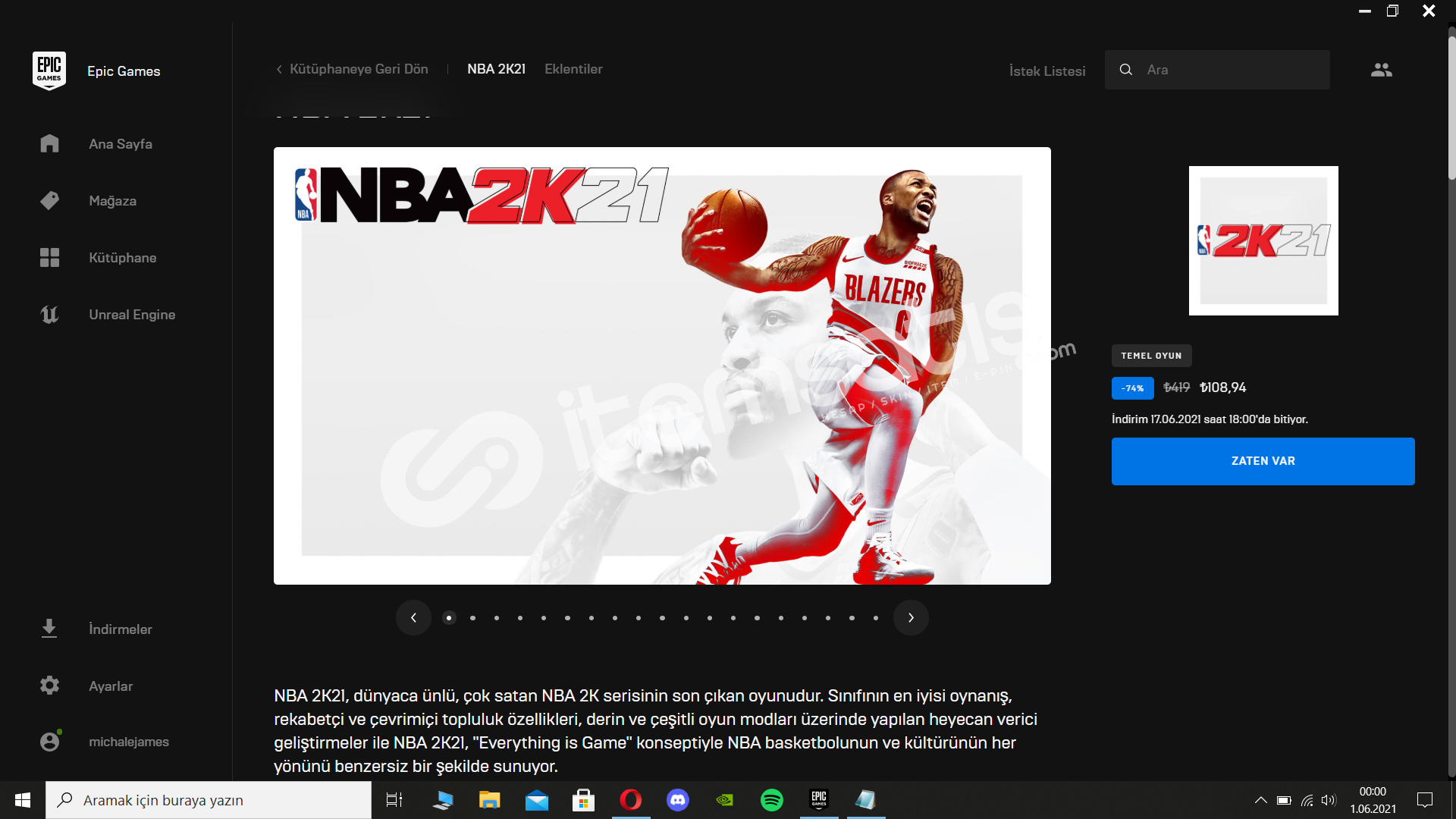
Task: Open Ana Sayfa home icon
Action: (49, 143)
